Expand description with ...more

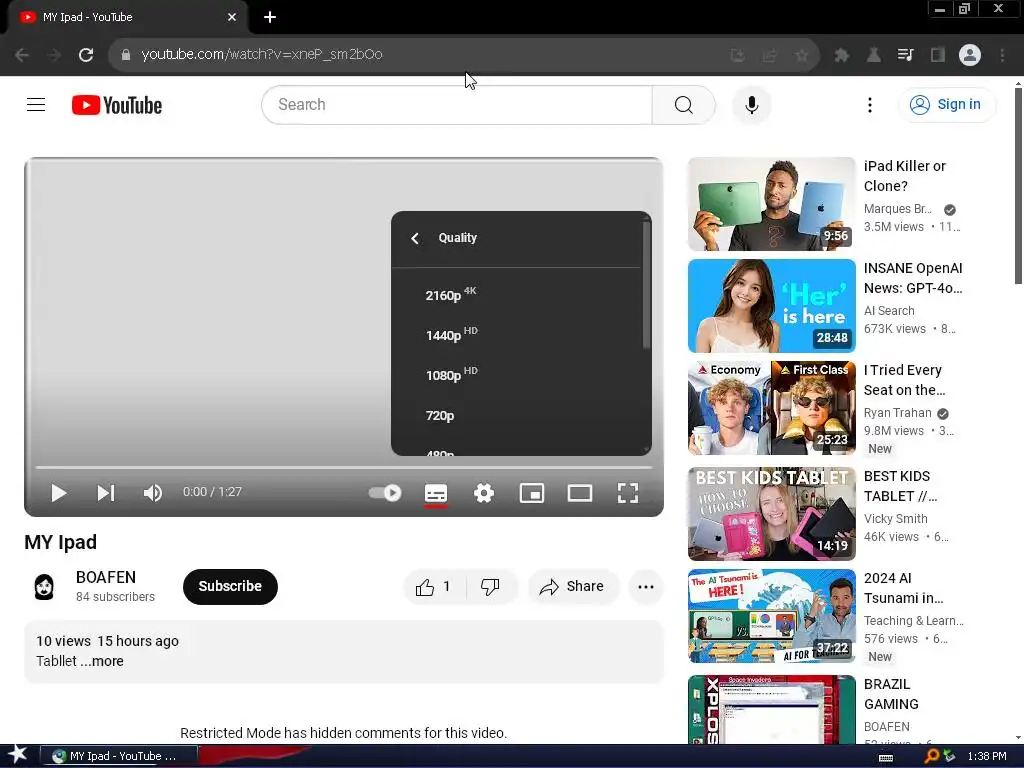(x=102, y=661)
